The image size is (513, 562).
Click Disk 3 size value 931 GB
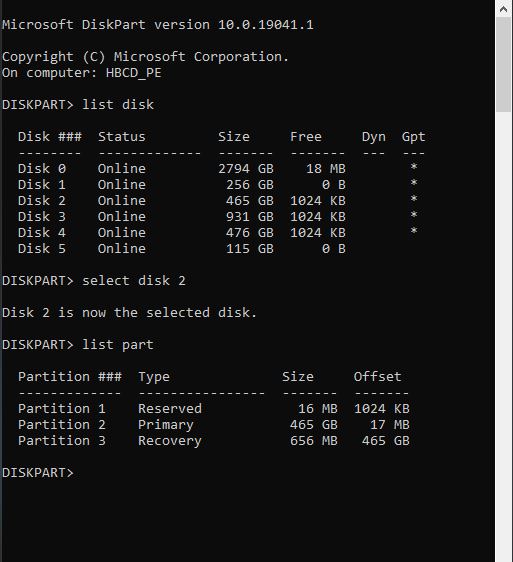point(250,216)
